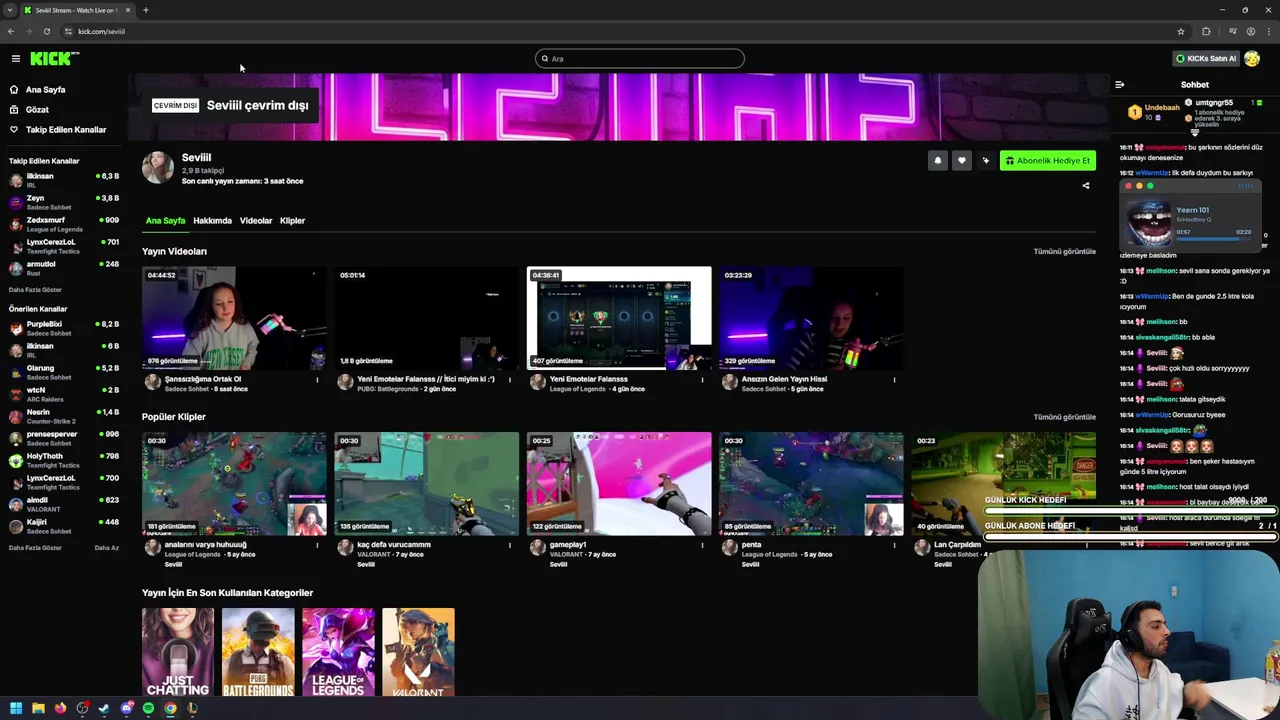Go to Ana Sayfa in left sidebar
This screenshot has height=720, width=1280.
click(45, 90)
